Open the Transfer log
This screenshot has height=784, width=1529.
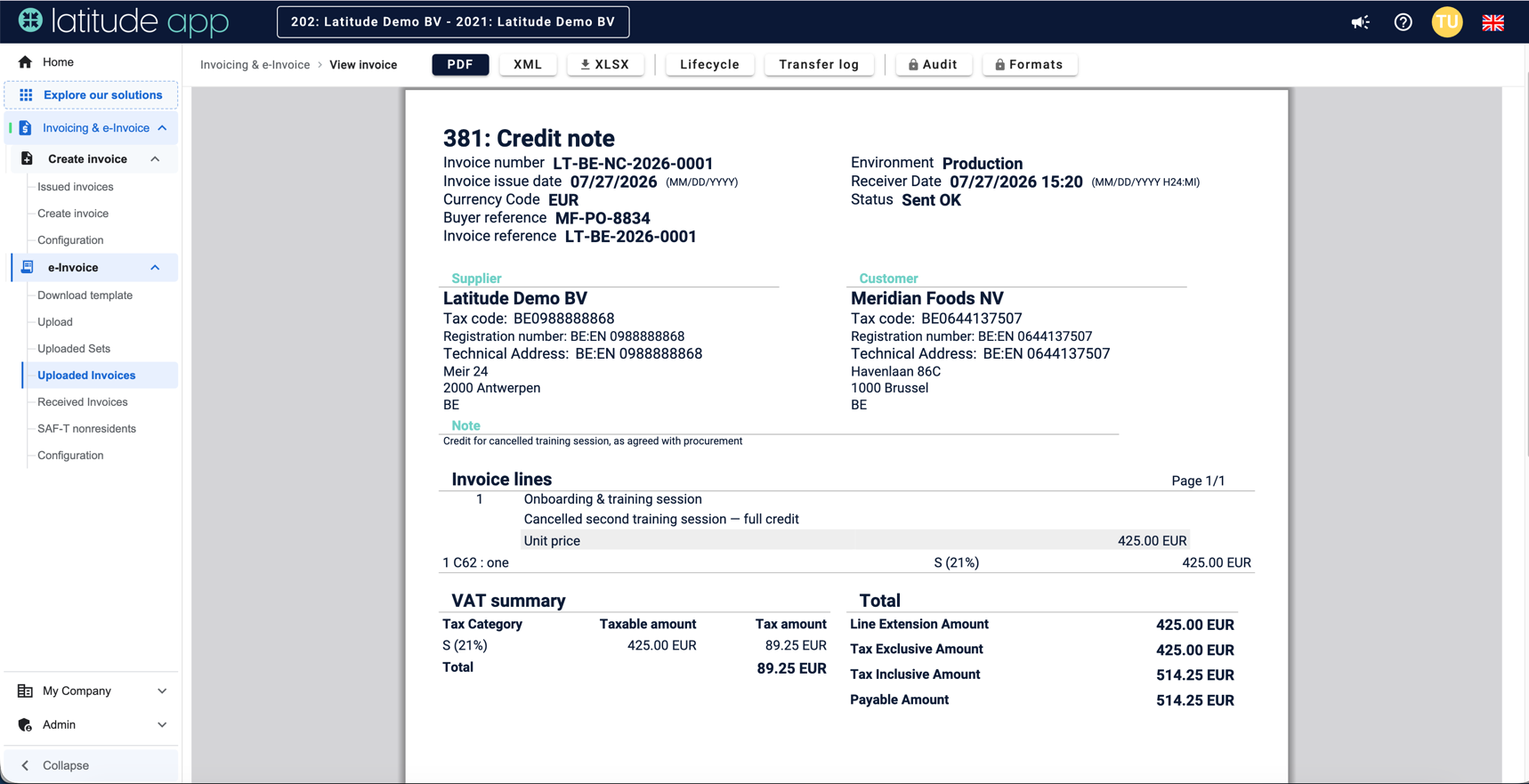click(x=819, y=65)
